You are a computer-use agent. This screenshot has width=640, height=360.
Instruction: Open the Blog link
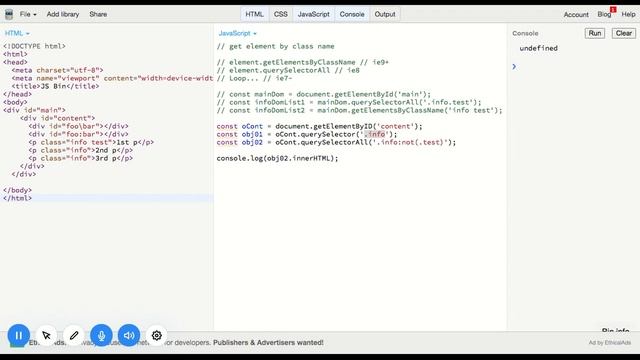click(604, 14)
